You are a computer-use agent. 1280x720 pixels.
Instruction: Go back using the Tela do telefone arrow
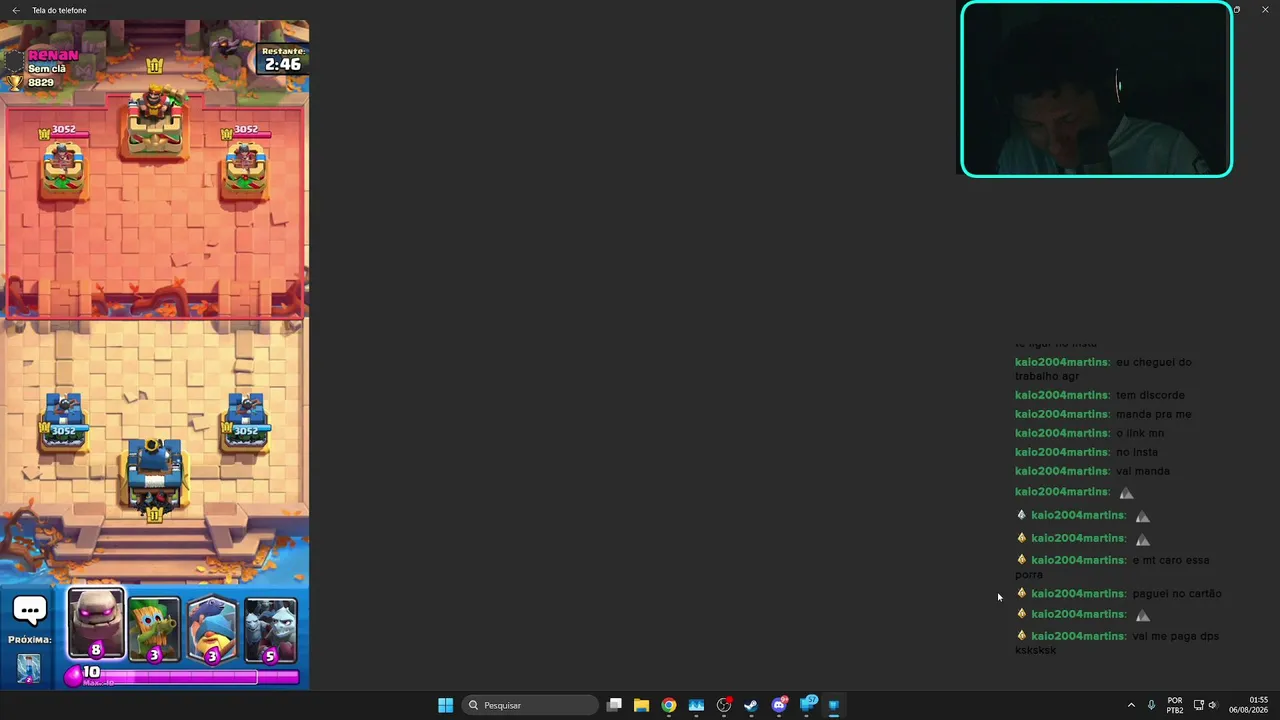pyautogui.click(x=16, y=10)
